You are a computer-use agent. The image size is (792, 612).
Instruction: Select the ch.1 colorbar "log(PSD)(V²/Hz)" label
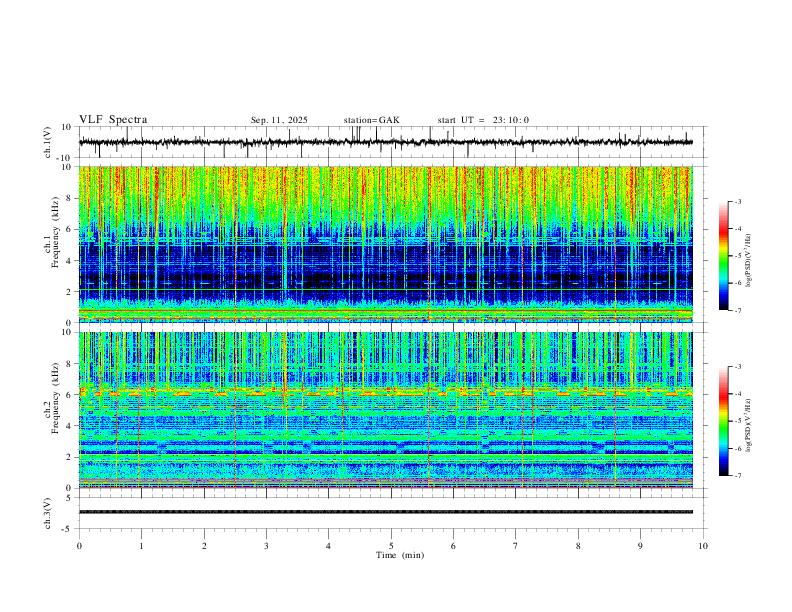[748, 260]
